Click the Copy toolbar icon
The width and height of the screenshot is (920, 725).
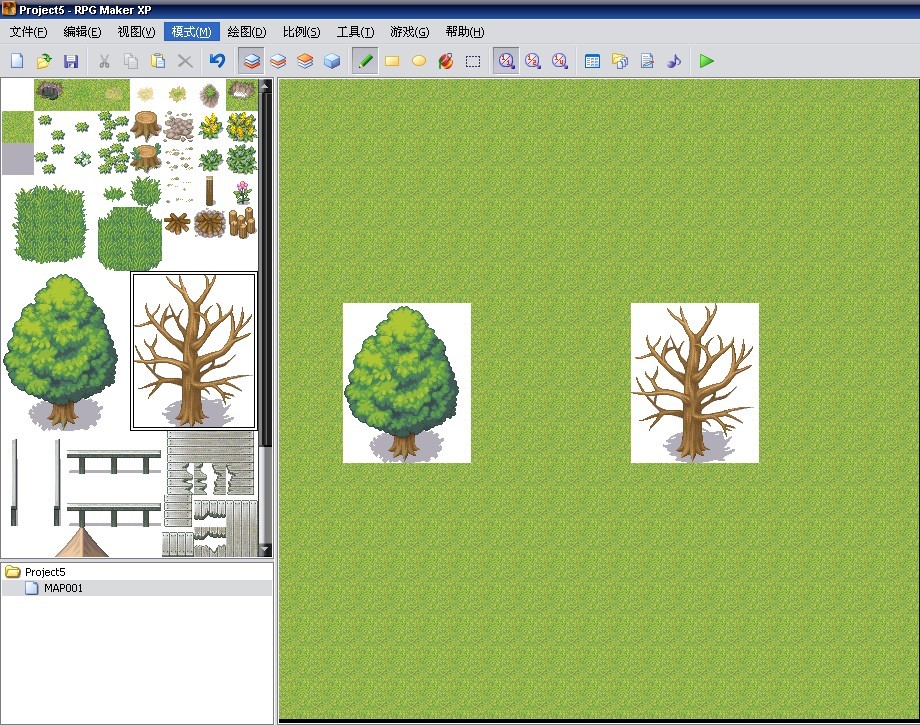tap(131, 61)
